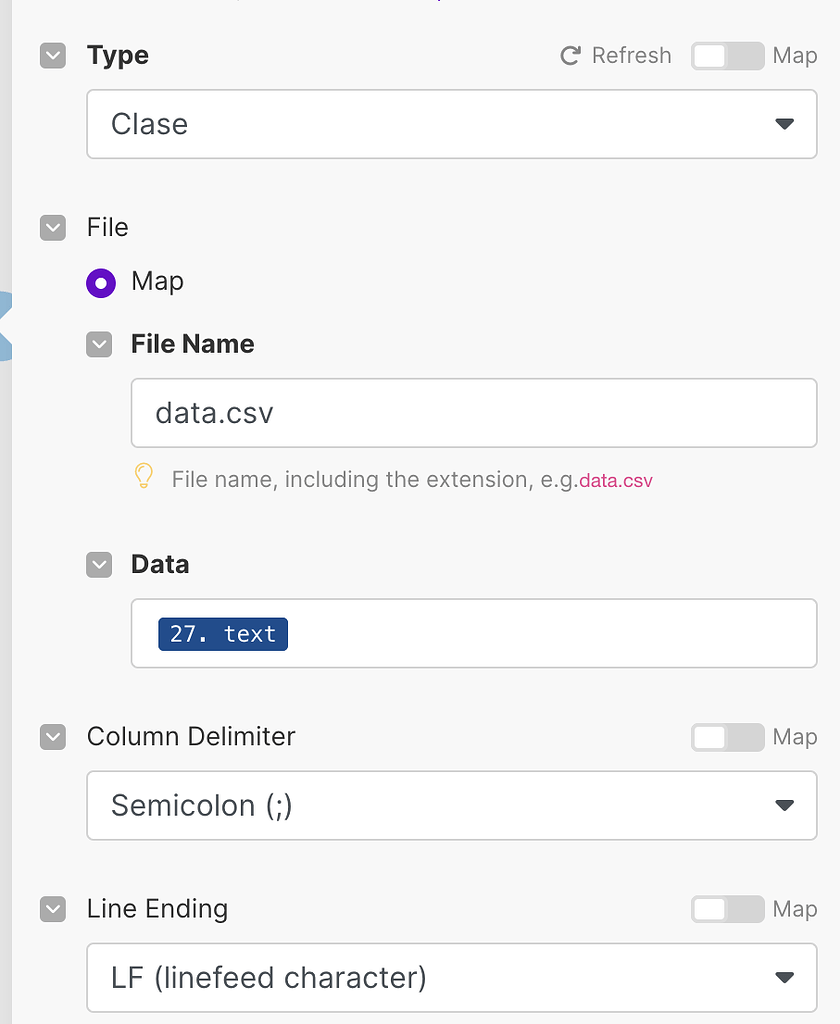Click the File Name input field
840x1024 pixels.
(474, 413)
